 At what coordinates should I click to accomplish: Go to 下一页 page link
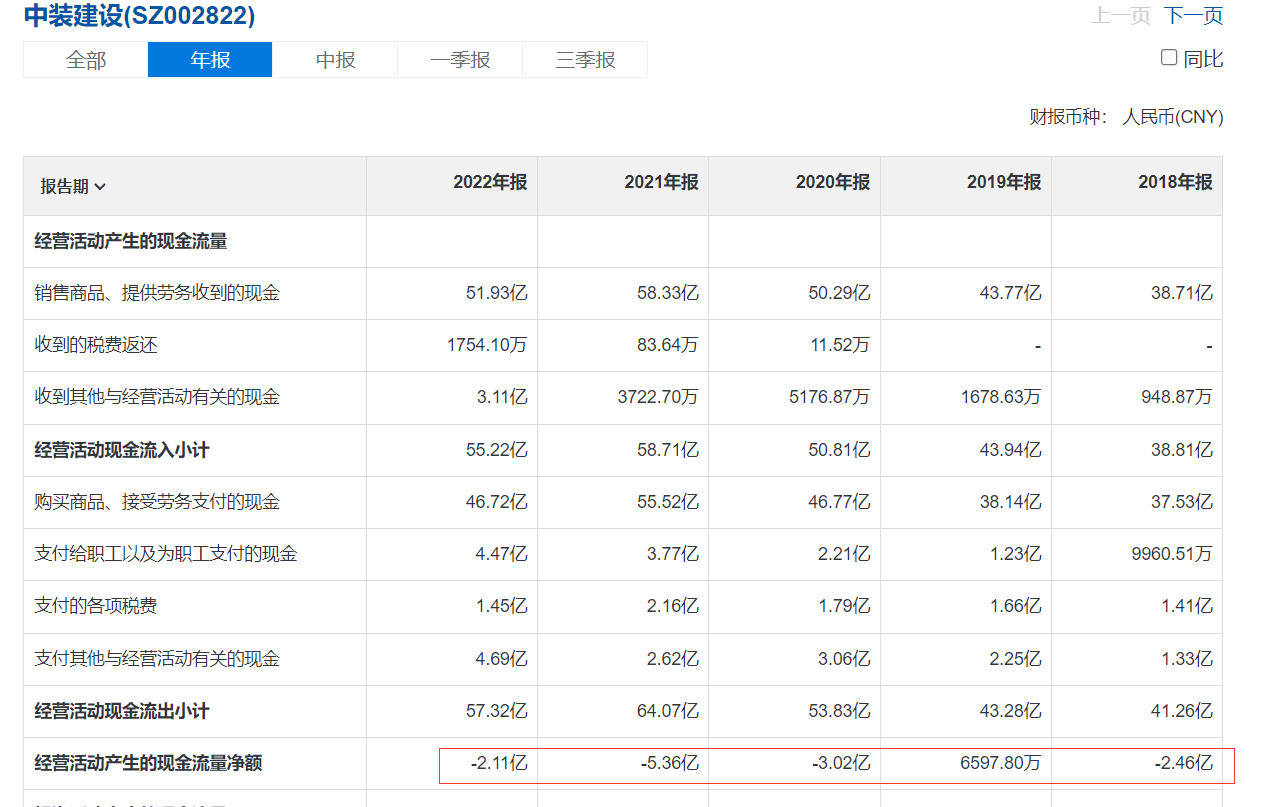pos(1193,16)
